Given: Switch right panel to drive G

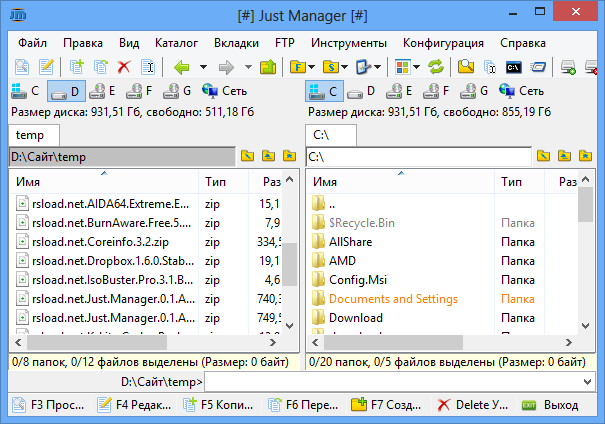Looking at the screenshot, I should (473, 91).
